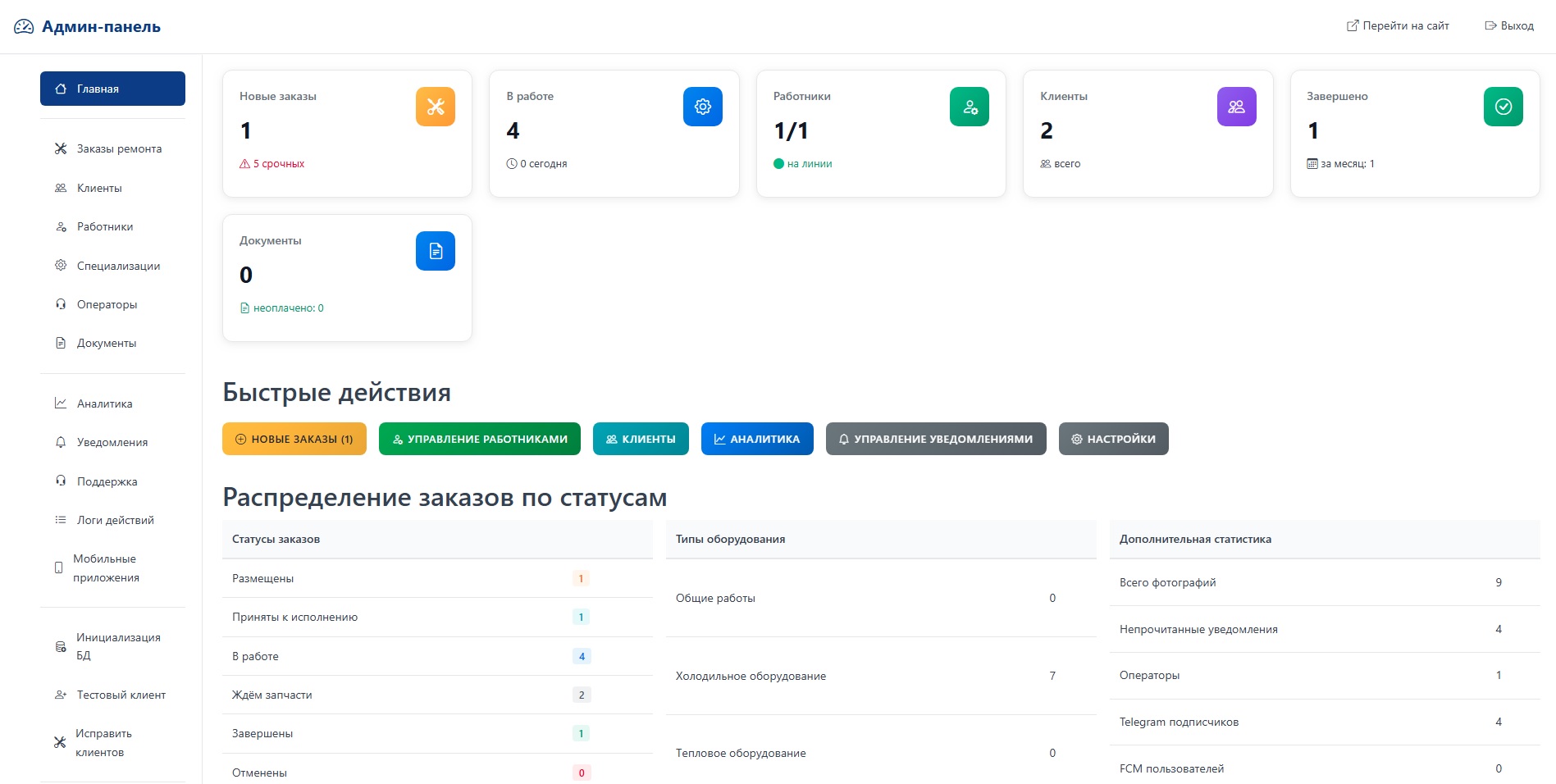Click the phone icon beside Мобильные приложения
Image resolution: width=1556 pixels, height=784 pixels.
[x=58, y=567]
